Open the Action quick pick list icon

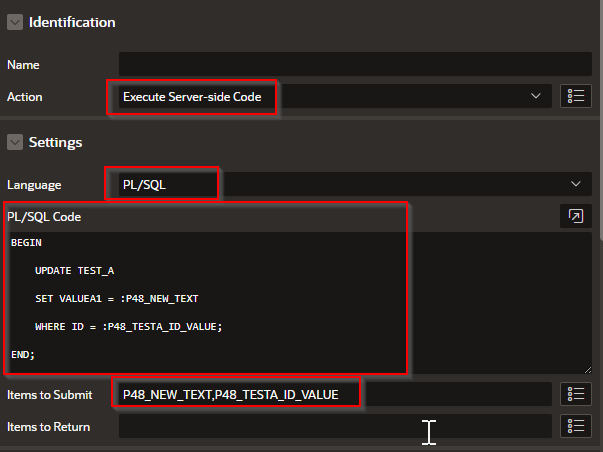576,96
